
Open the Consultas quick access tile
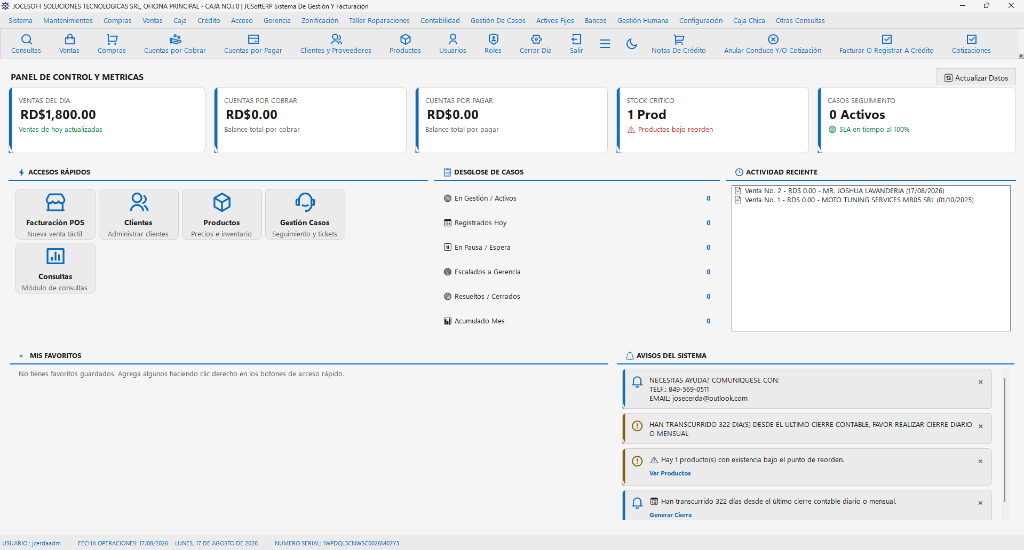click(56, 268)
